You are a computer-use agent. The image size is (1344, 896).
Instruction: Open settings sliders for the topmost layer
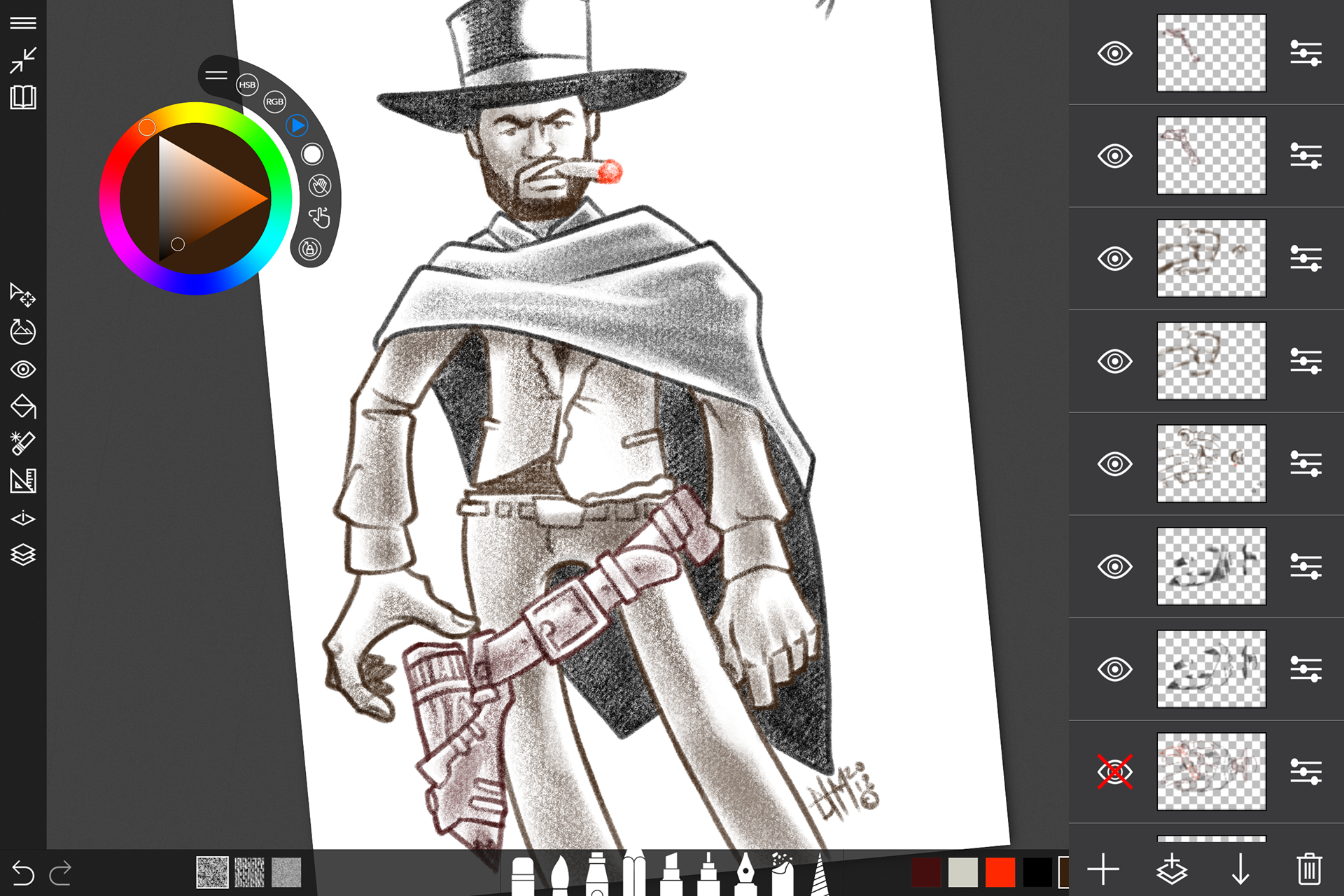tap(1306, 53)
